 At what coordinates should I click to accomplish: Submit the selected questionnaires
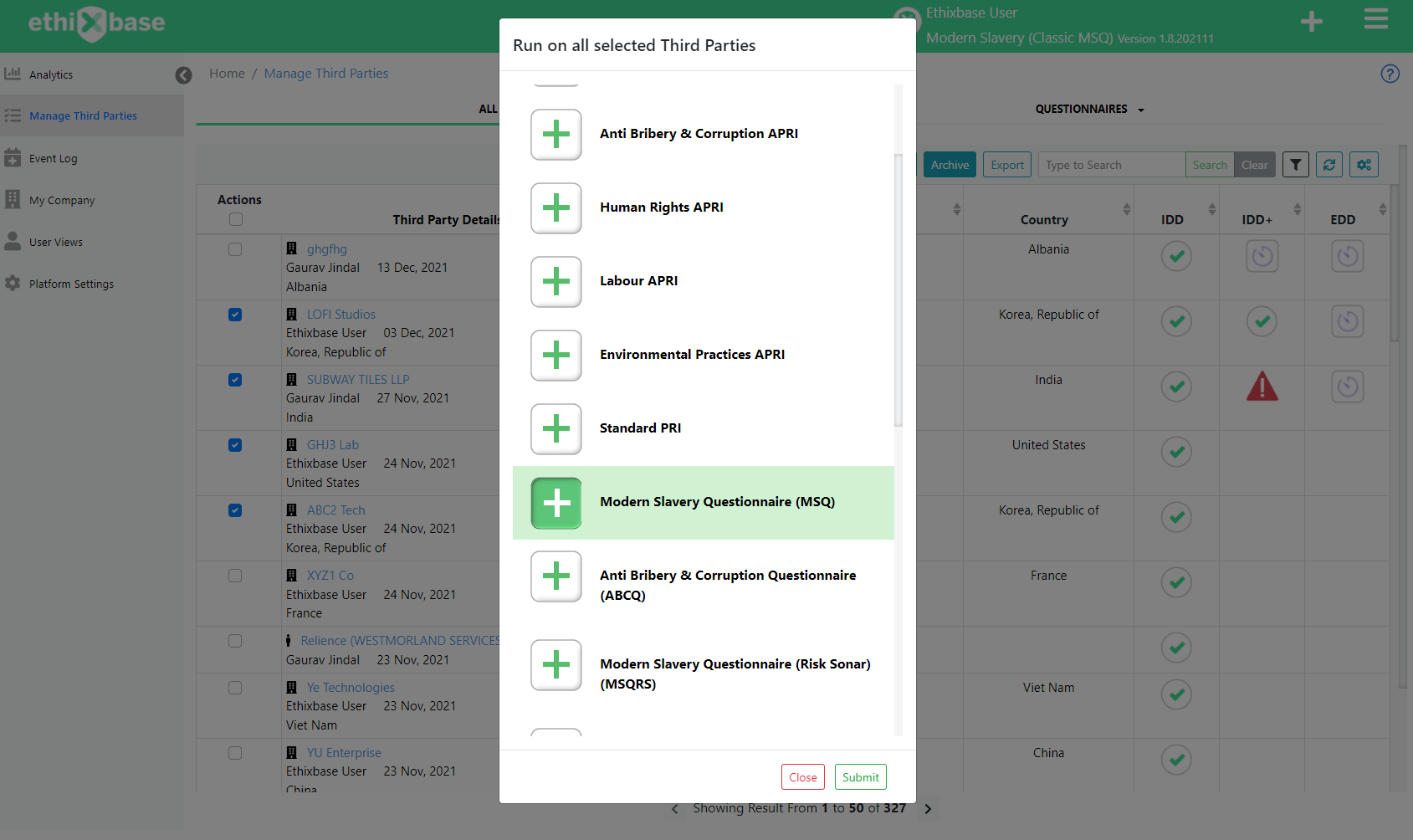pos(860,776)
